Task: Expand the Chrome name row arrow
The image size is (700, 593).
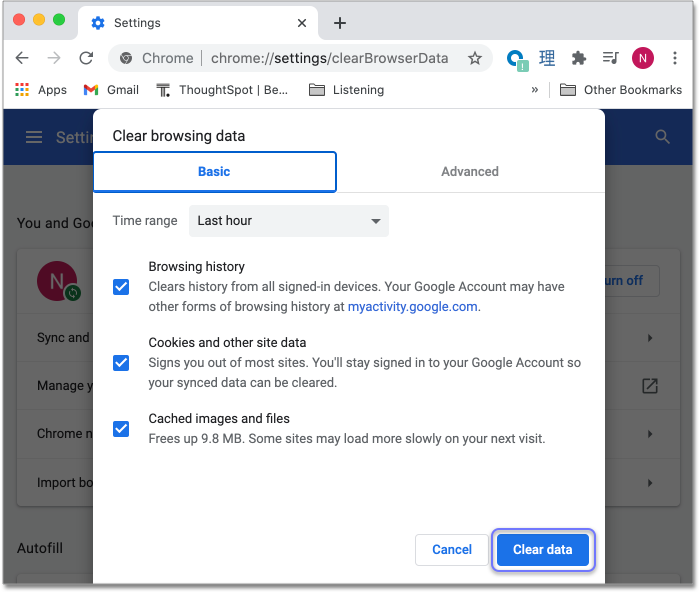Action: [650, 434]
